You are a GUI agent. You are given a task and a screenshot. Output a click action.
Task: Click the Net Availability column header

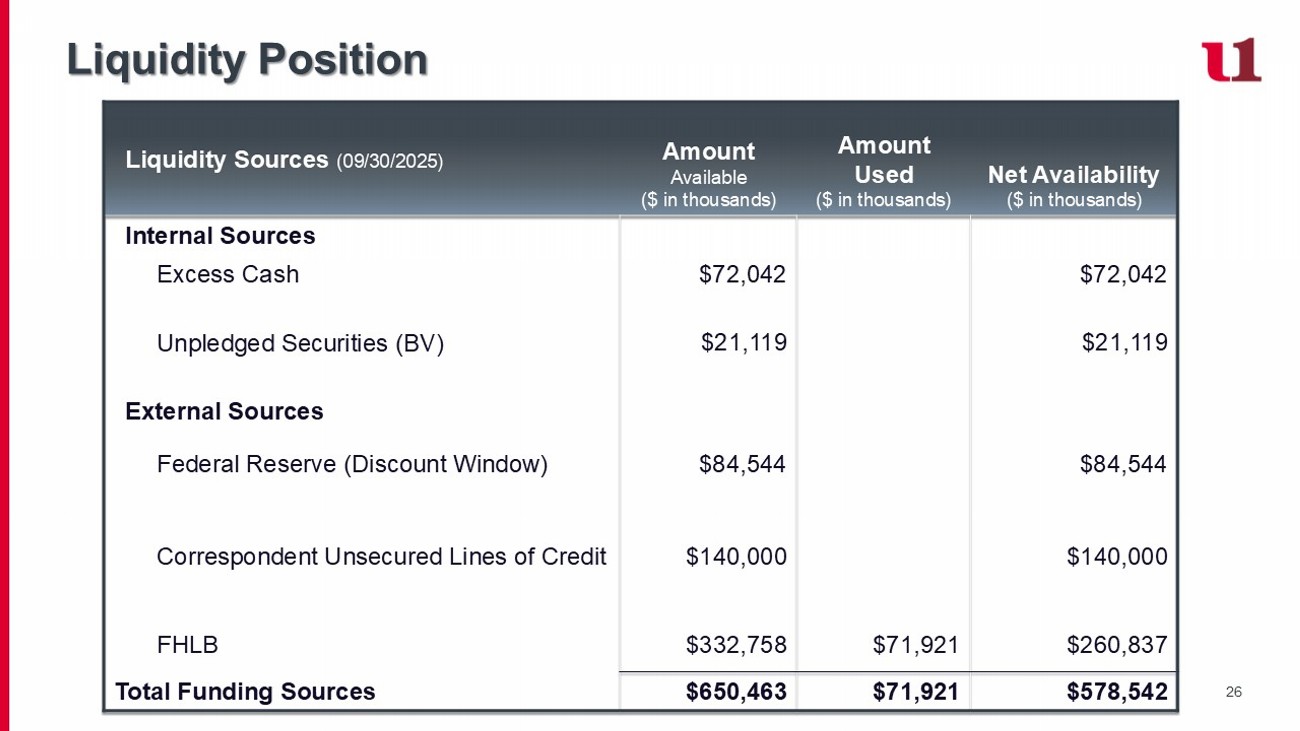coord(1073,185)
